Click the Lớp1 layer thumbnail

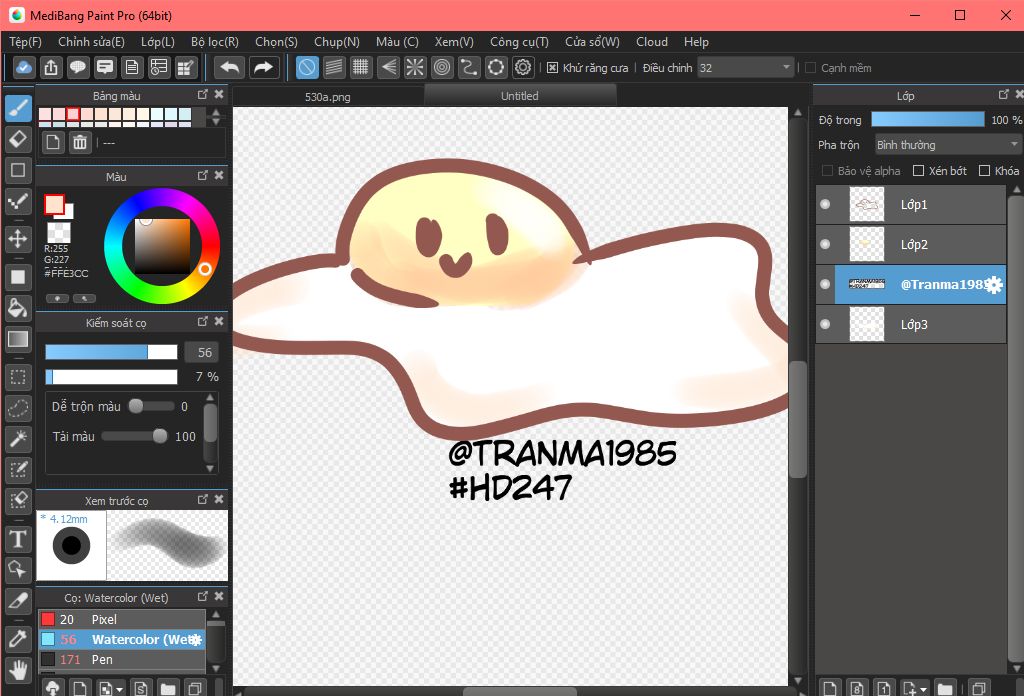(x=867, y=204)
